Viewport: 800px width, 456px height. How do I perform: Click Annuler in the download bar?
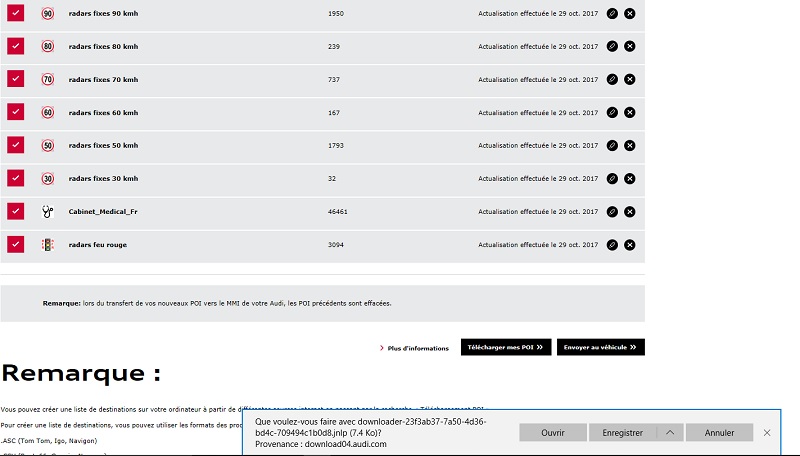pos(719,432)
